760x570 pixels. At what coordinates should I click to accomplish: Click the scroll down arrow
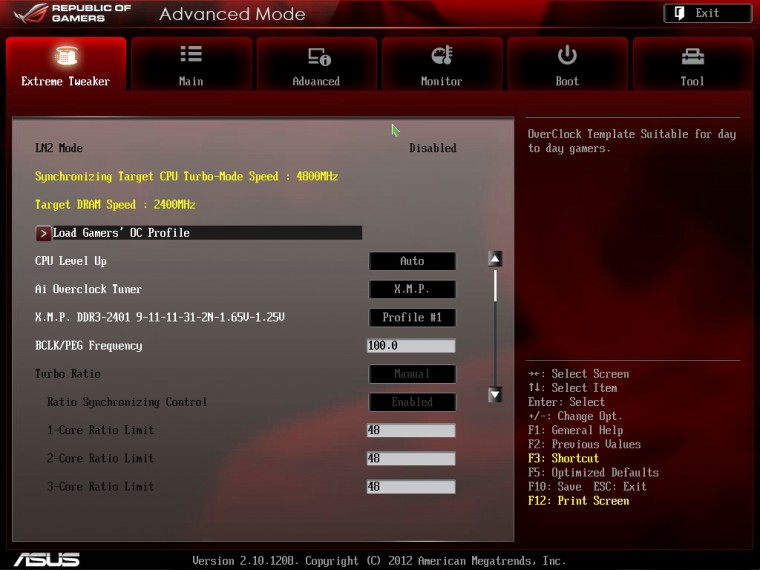pos(495,395)
